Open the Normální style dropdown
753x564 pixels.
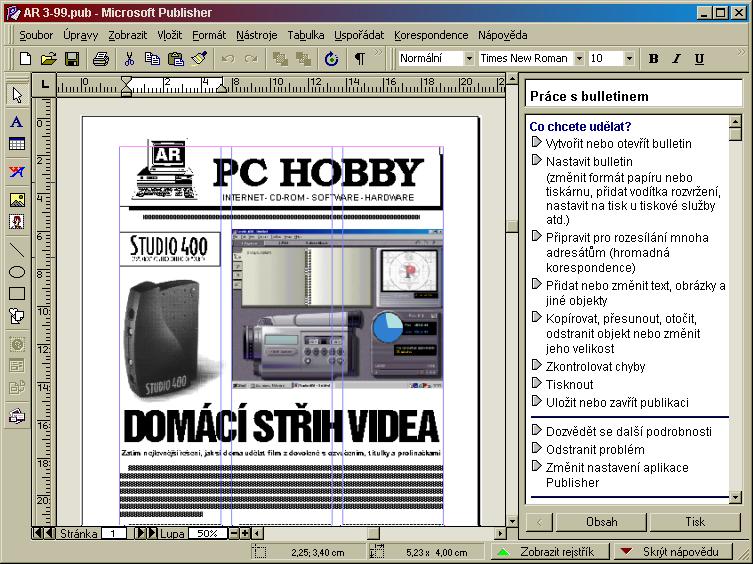click(x=469, y=59)
